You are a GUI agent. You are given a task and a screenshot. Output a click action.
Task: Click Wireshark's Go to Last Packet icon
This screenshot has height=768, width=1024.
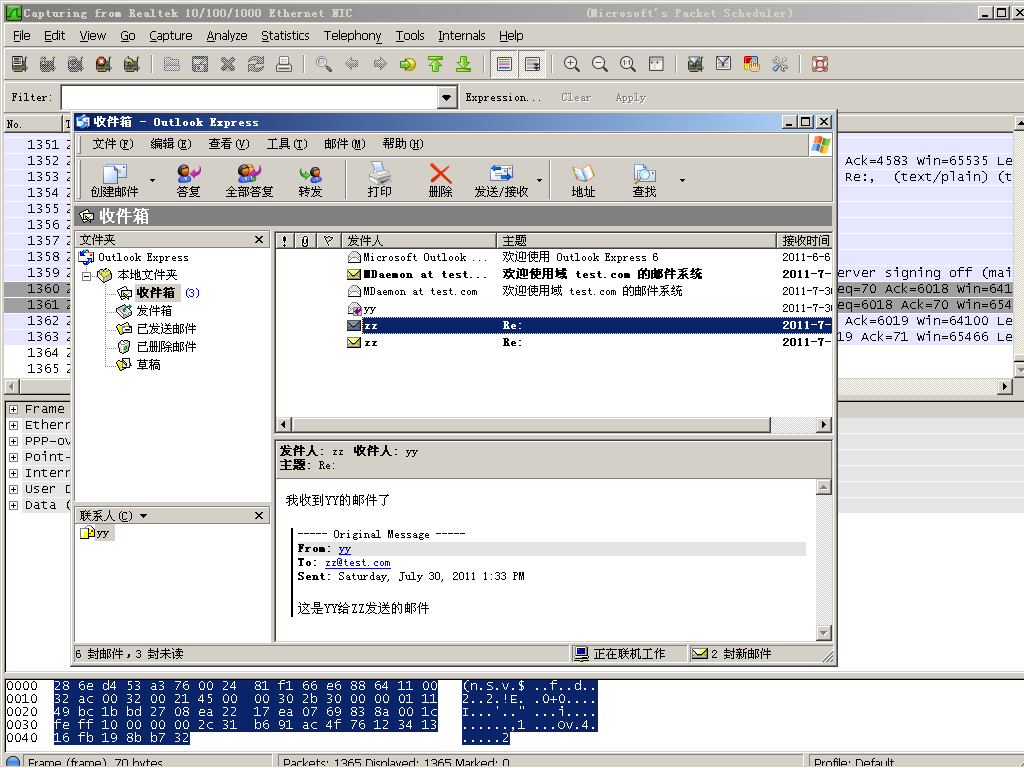pyautogui.click(x=464, y=64)
